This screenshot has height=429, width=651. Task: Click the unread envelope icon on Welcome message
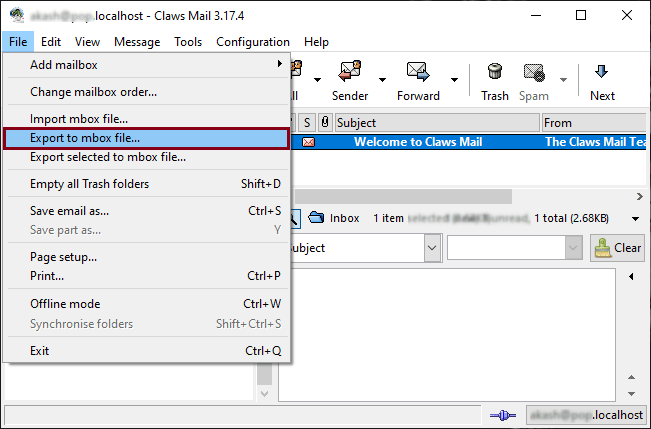(308, 142)
